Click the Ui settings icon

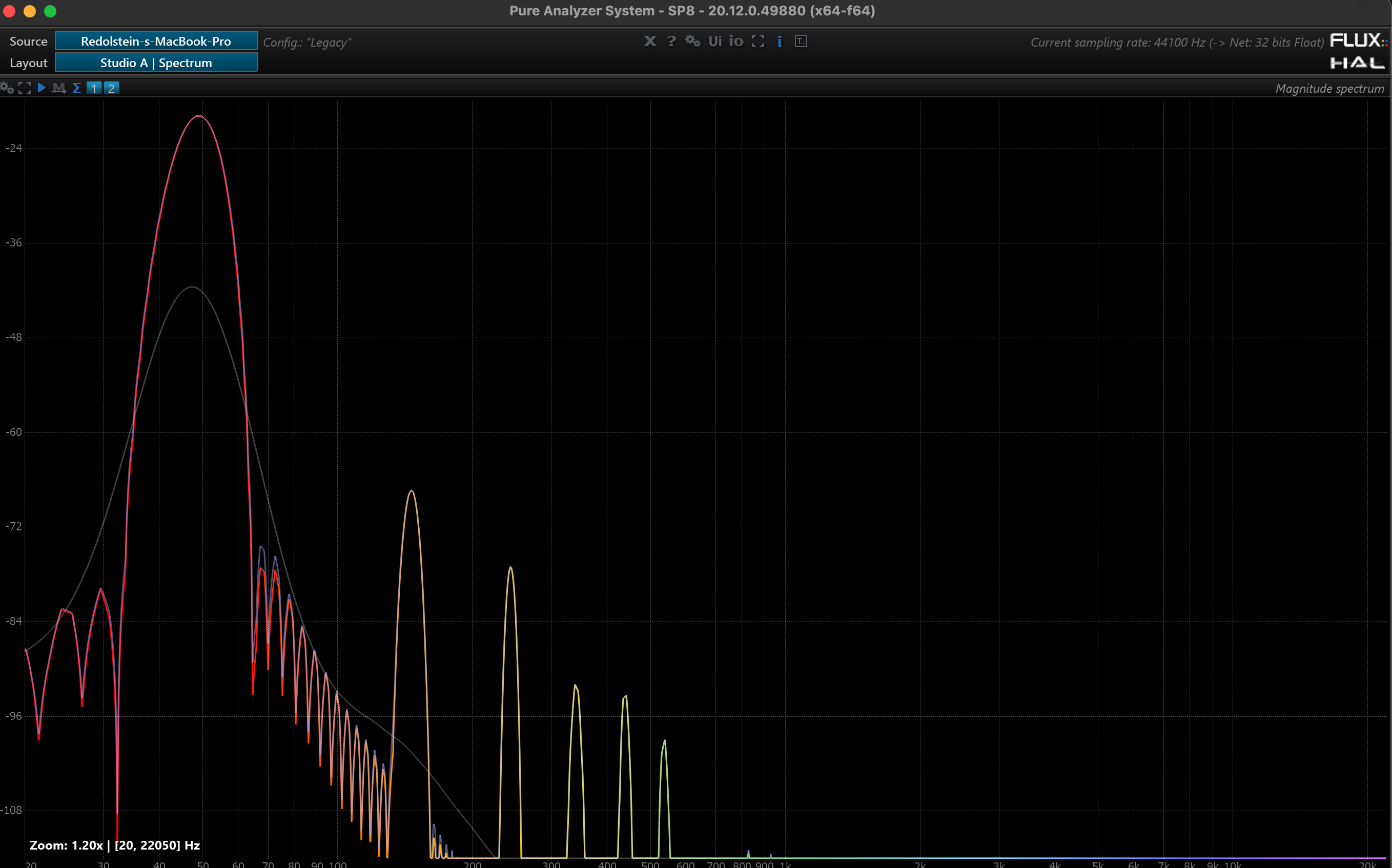coord(714,41)
